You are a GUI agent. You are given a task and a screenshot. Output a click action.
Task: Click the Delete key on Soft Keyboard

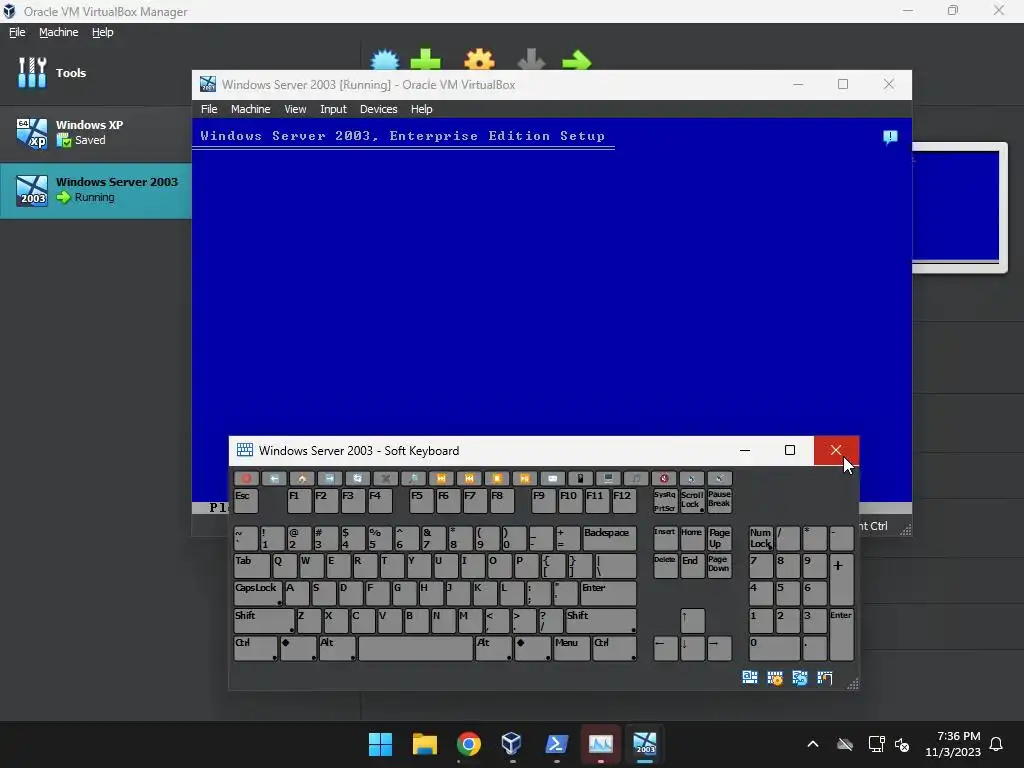tap(665, 566)
